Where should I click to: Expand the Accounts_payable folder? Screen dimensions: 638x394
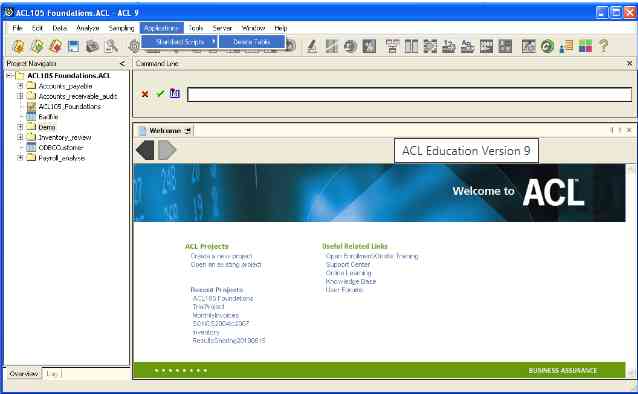click(20, 86)
